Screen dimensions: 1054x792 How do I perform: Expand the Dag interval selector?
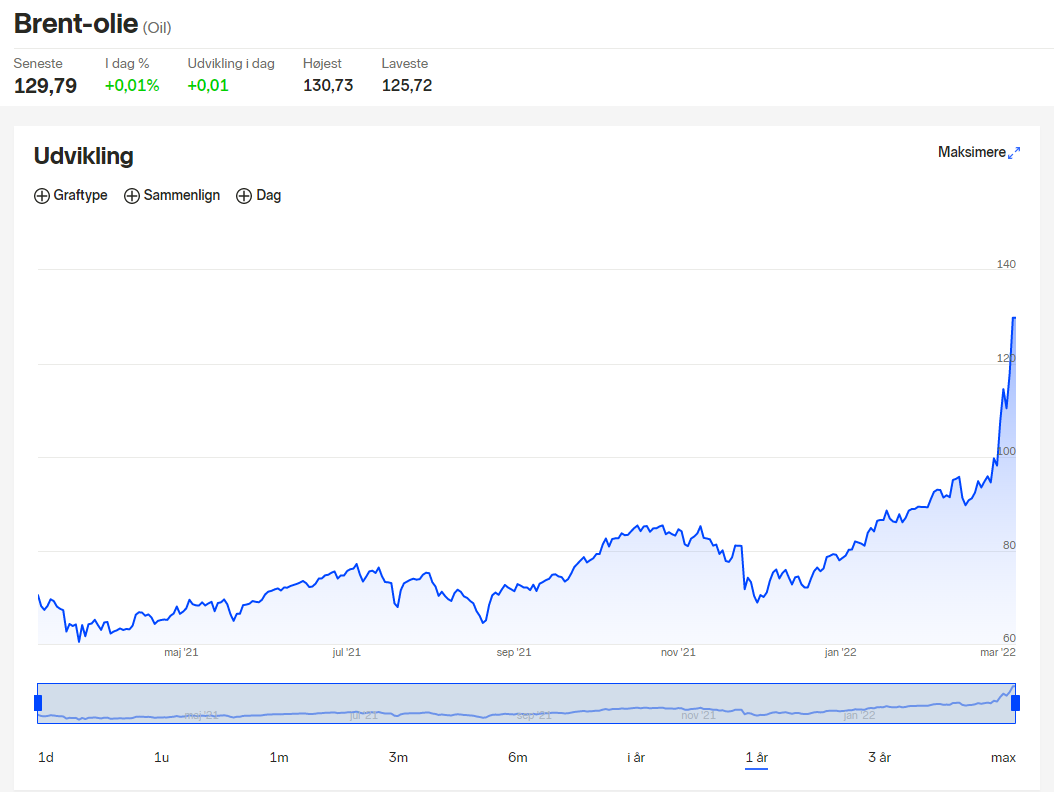259,196
